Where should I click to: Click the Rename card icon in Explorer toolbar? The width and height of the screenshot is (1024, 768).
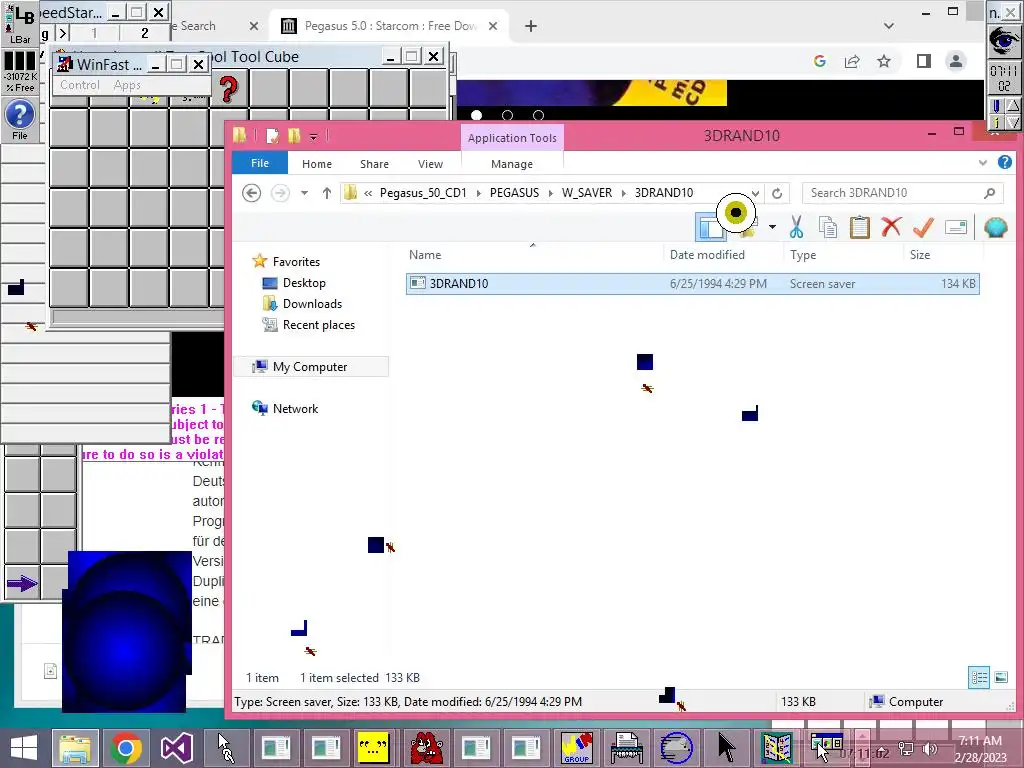click(x=955, y=227)
